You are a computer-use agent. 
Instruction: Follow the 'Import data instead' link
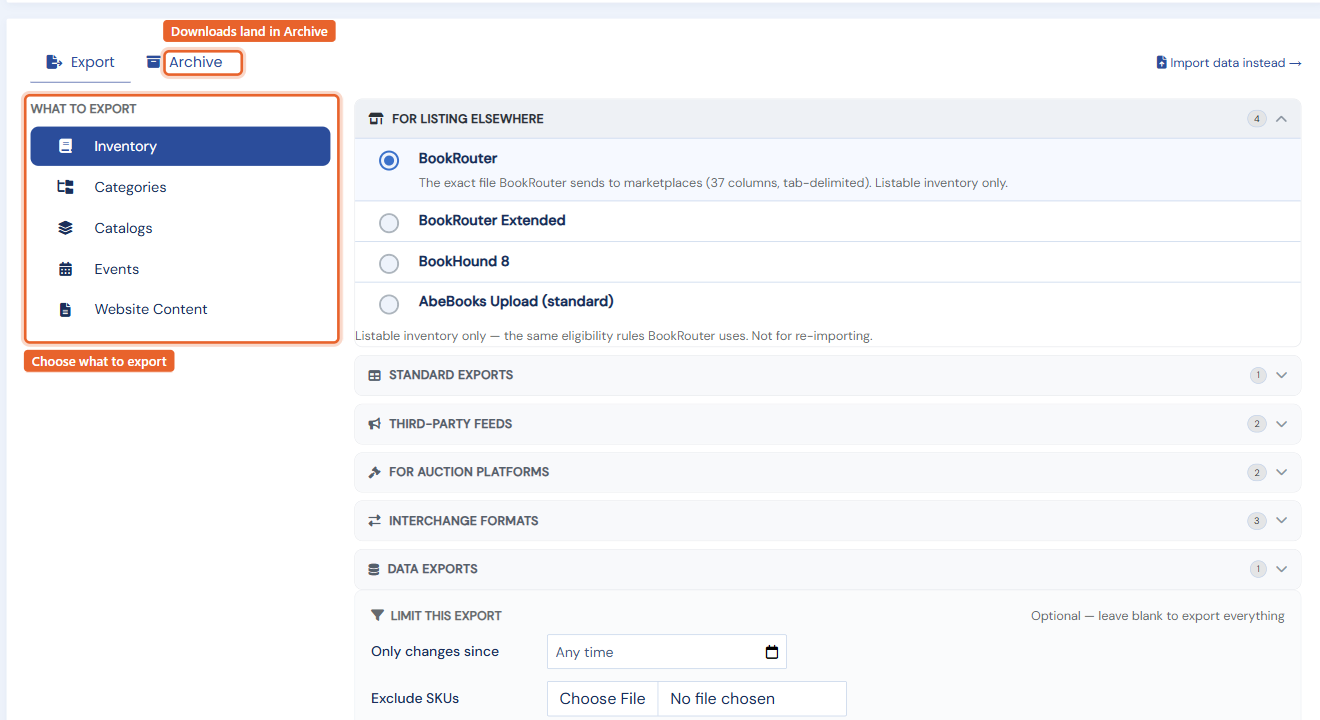(1228, 63)
